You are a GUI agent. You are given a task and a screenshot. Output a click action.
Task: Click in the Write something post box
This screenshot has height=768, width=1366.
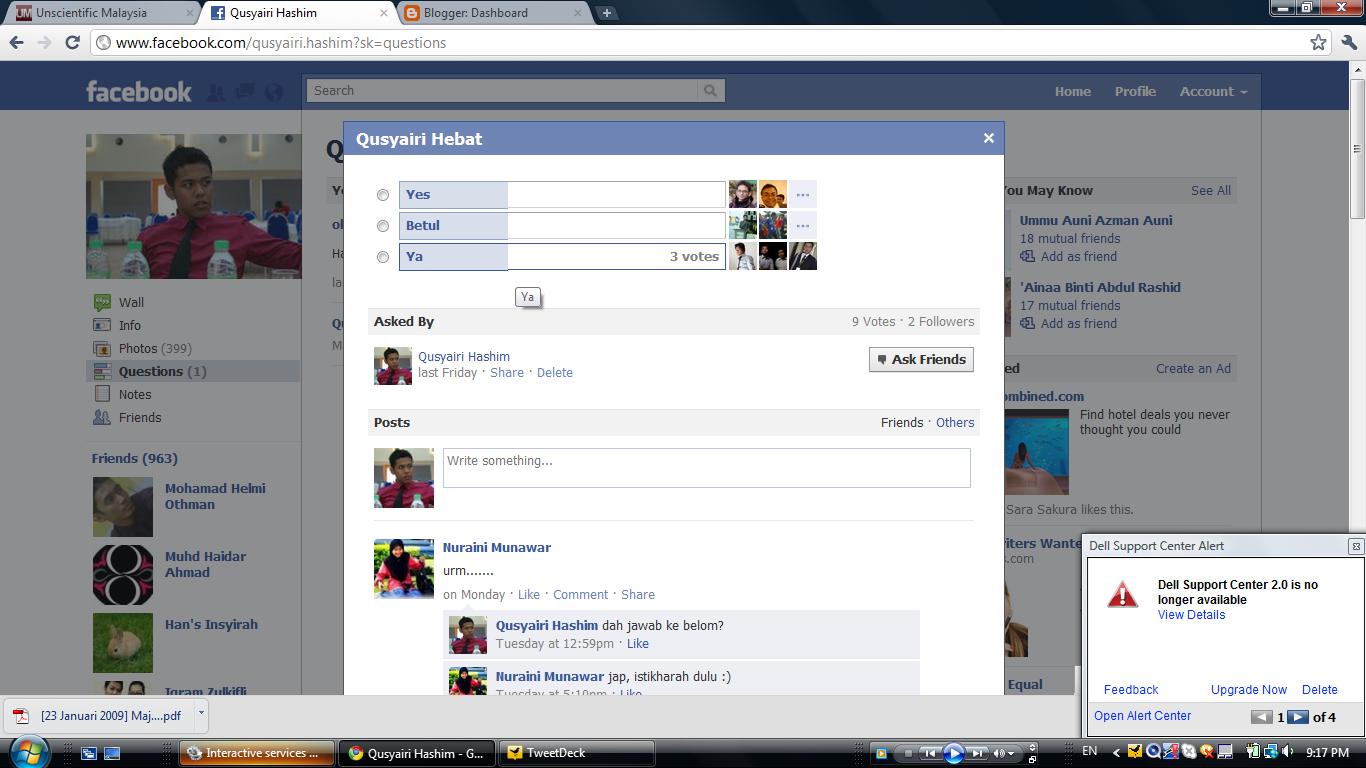(707, 468)
